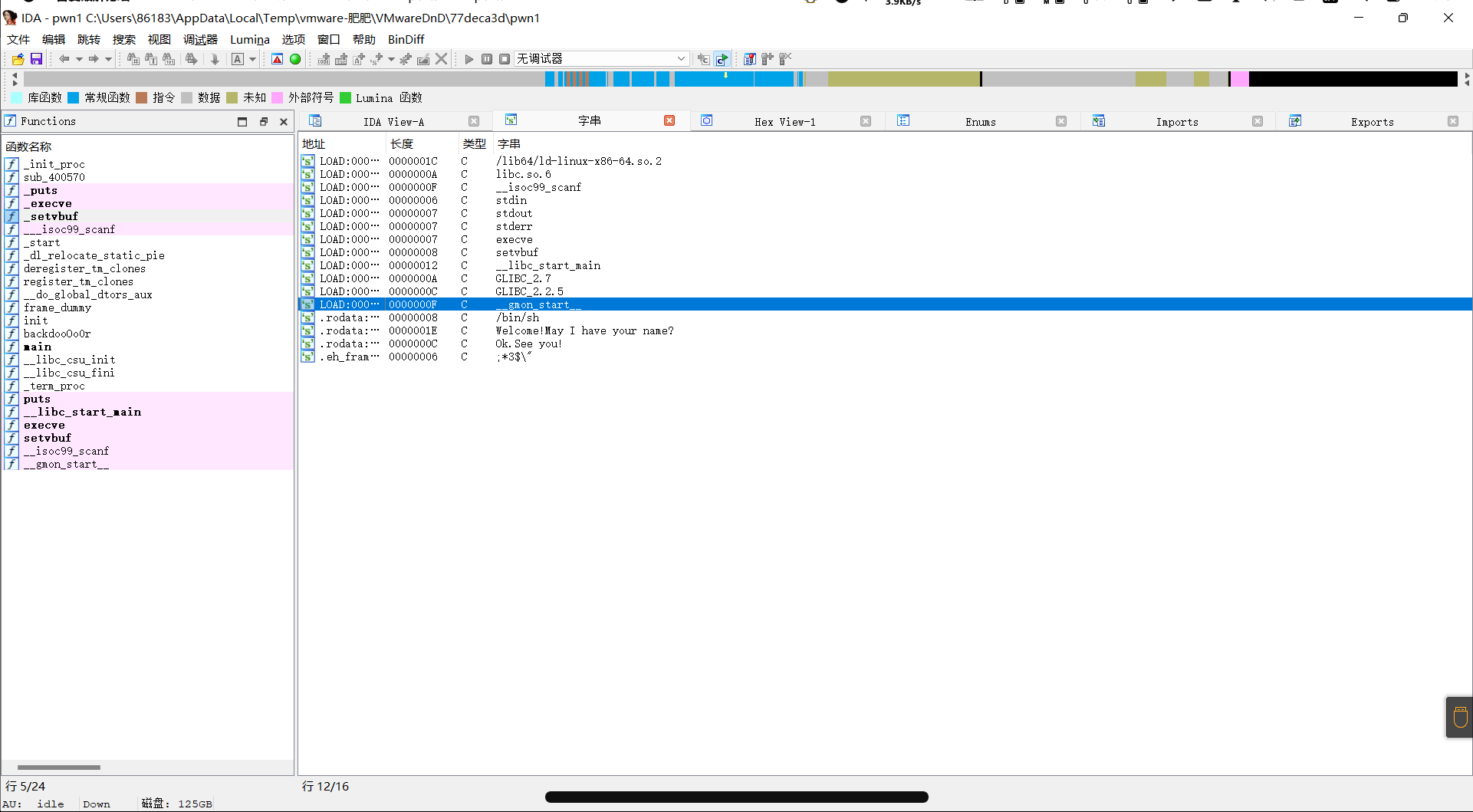Open the 跳转 menu
The height and width of the screenshot is (812, 1473).
(89, 39)
